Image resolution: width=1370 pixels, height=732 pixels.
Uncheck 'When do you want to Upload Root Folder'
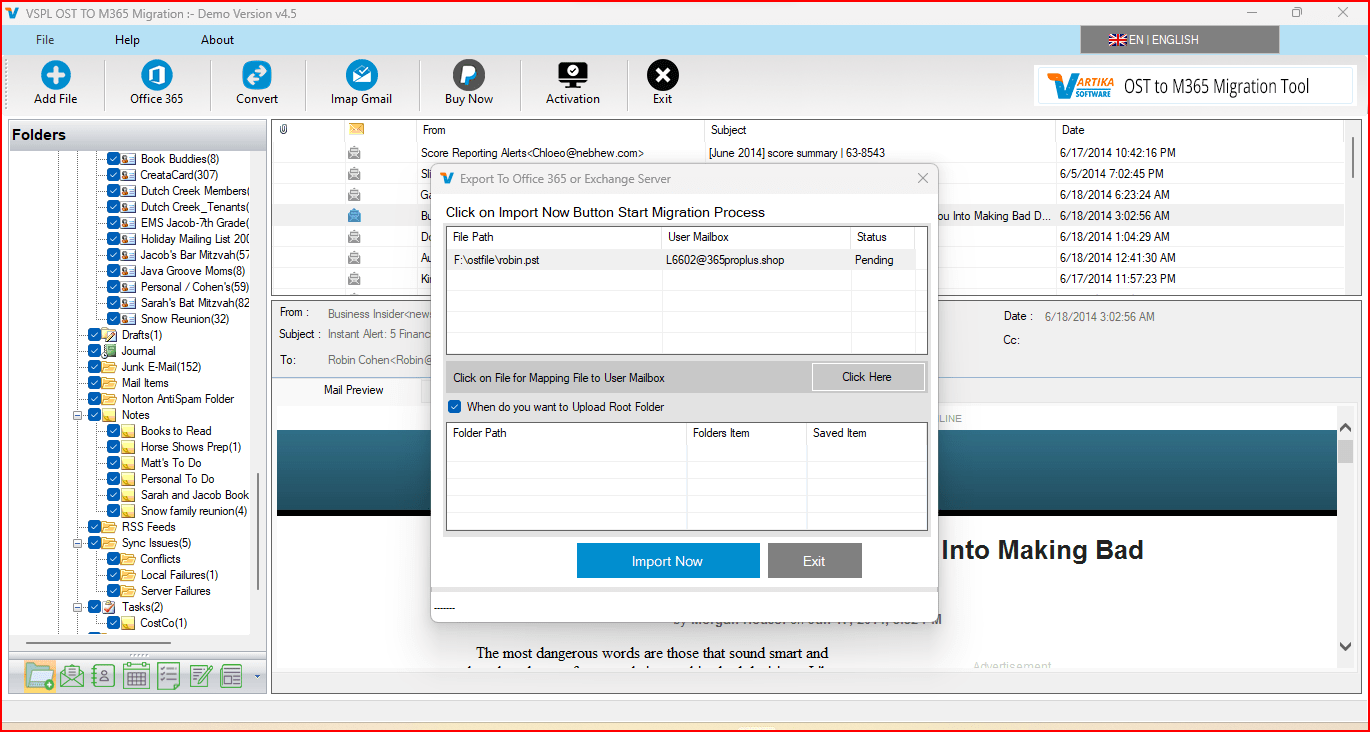click(x=455, y=407)
